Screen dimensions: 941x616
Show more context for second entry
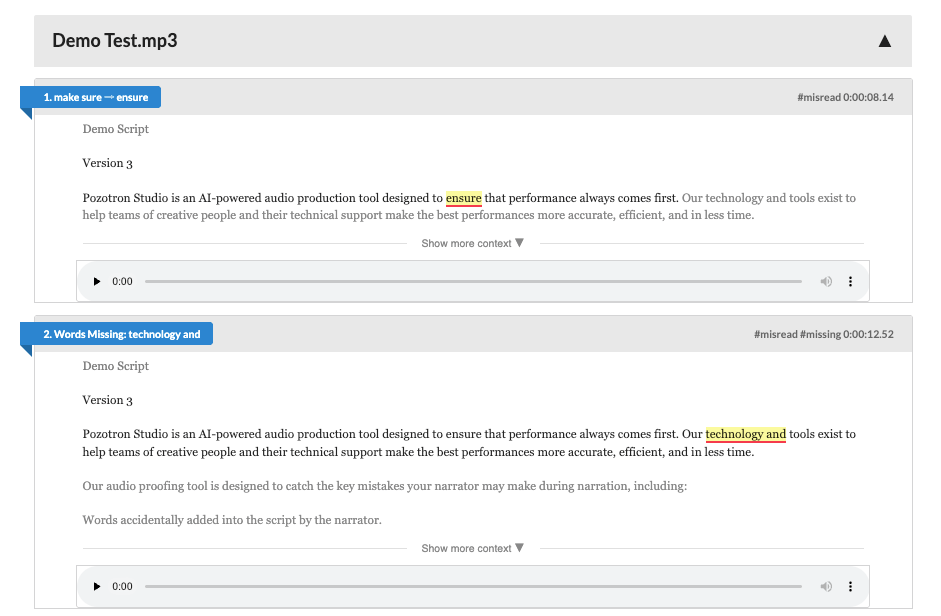click(x=472, y=548)
